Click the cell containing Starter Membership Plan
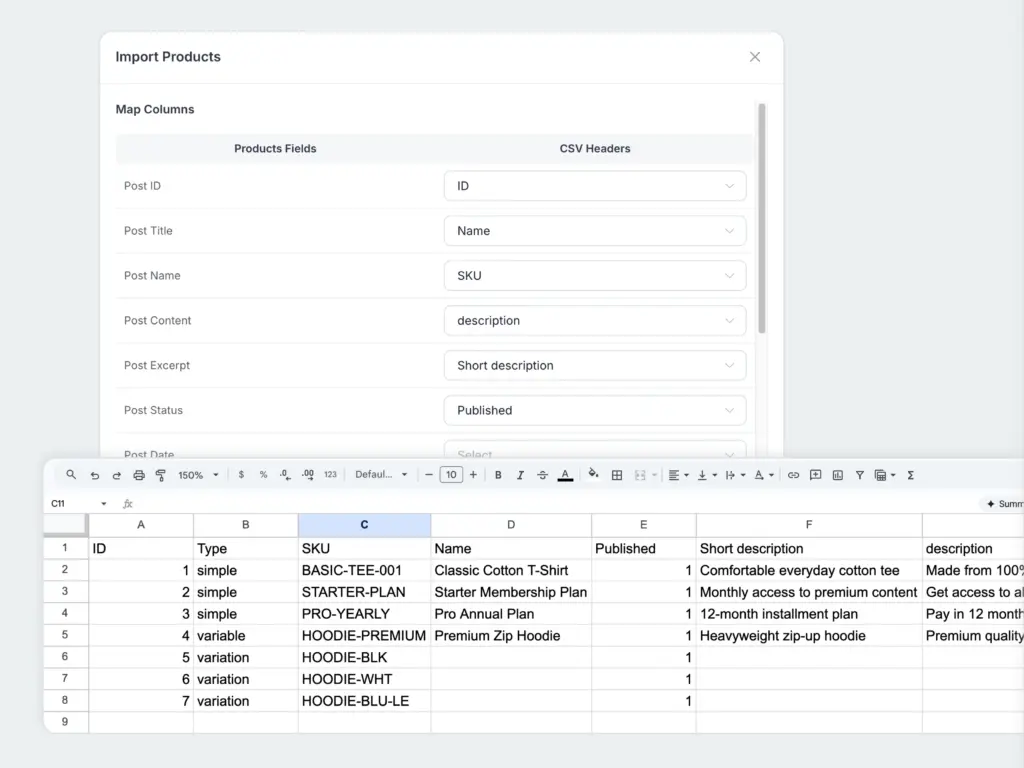 [511, 592]
